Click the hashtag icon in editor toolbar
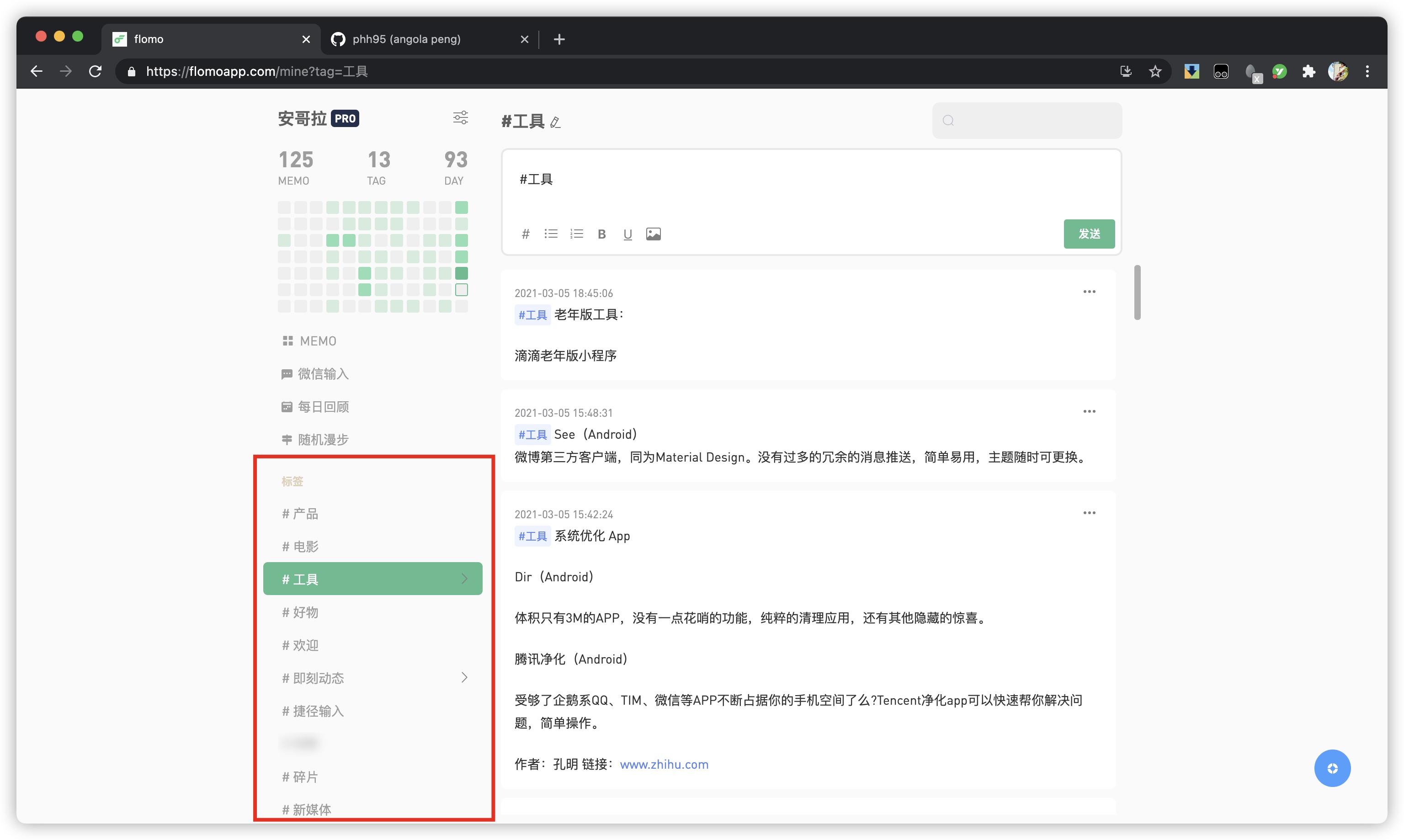1404x840 pixels. (x=525, y=234)
